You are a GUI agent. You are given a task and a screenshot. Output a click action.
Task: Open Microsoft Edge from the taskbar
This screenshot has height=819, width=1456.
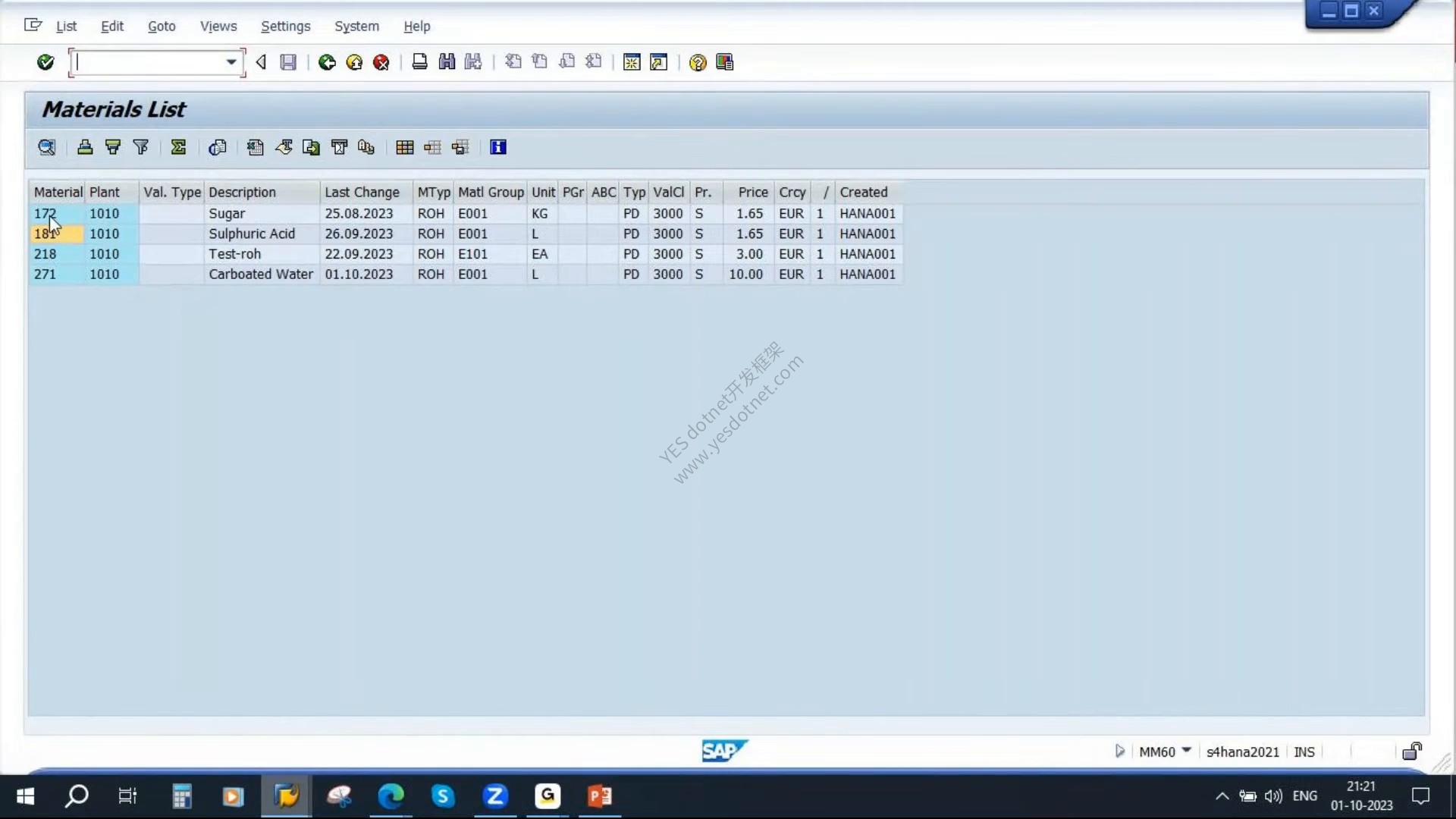(x=391, y=795)
